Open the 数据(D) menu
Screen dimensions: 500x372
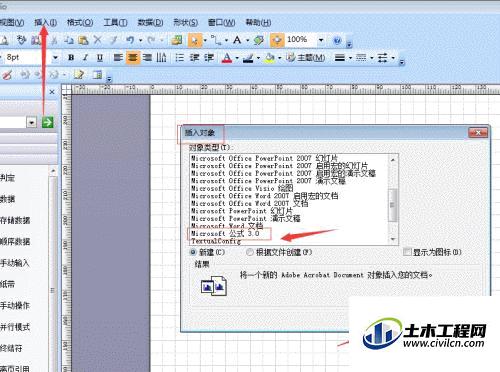(150, 23)
